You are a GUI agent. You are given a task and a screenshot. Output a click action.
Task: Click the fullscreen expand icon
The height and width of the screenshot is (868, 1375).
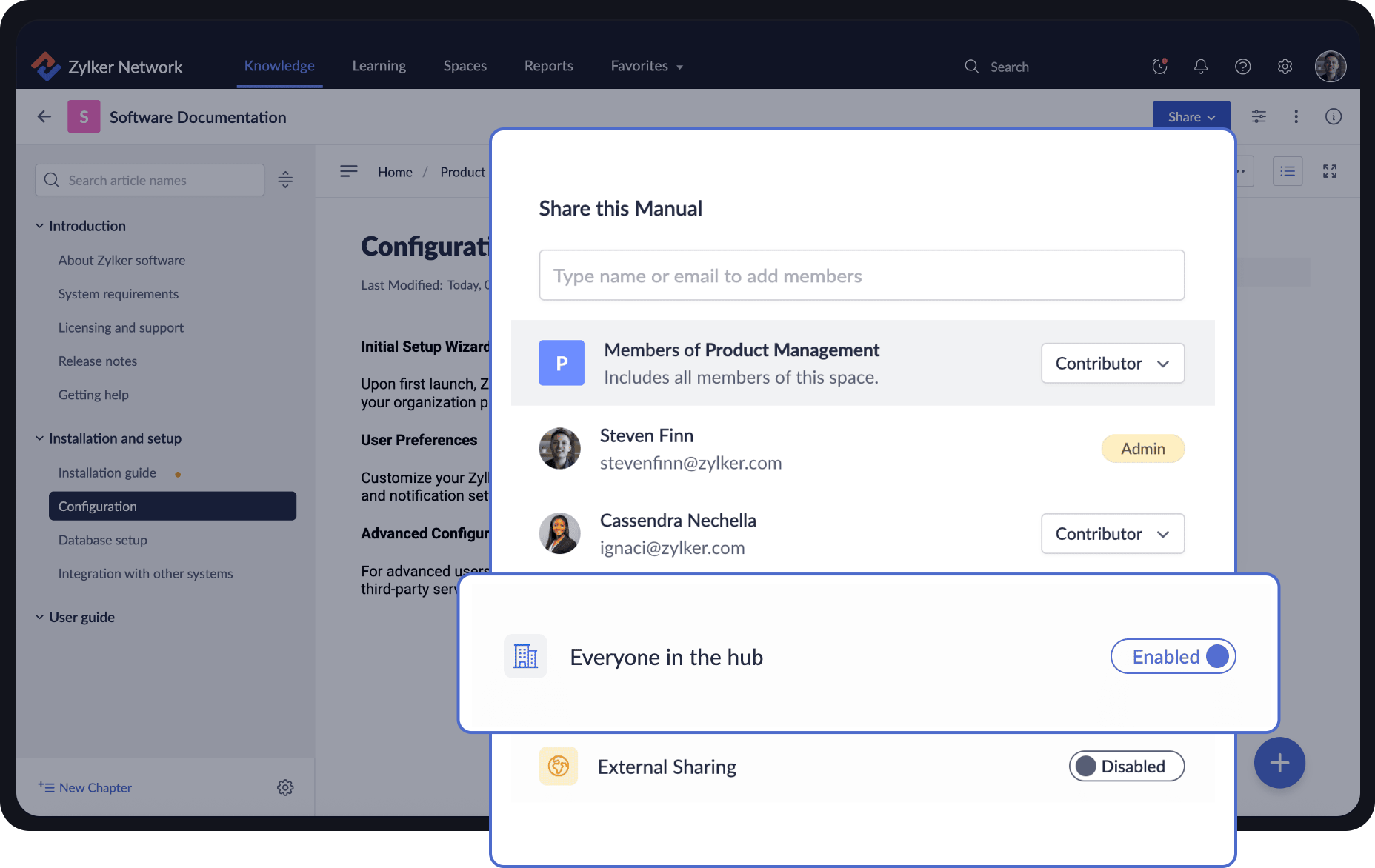coord(1329,170)
